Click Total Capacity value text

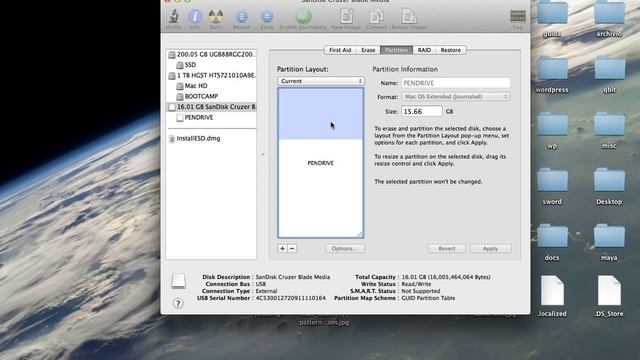coord(446,277)
